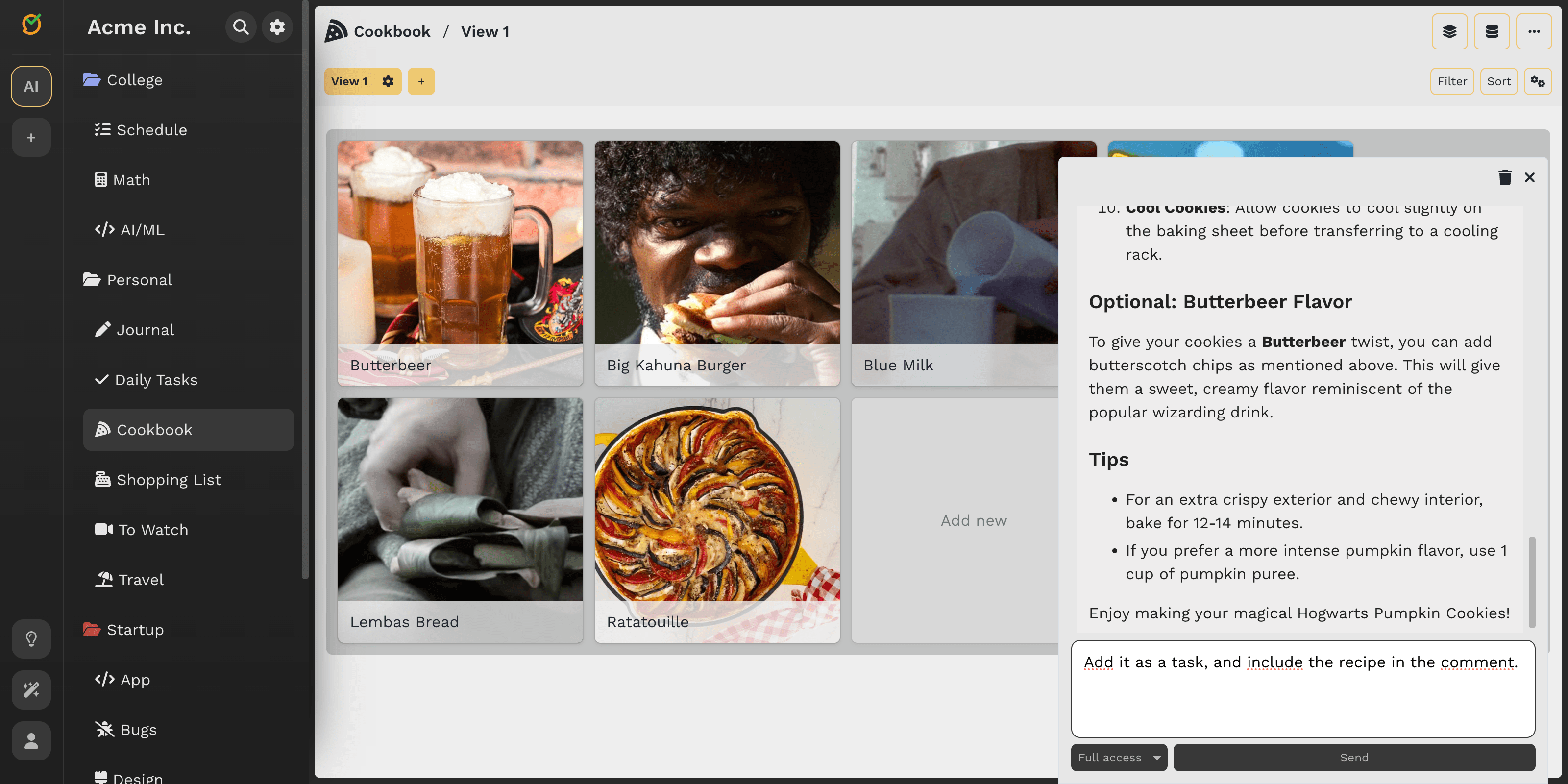1568x784 pixels.
Task: Click the Filter button
Action: click(1452, 81)
